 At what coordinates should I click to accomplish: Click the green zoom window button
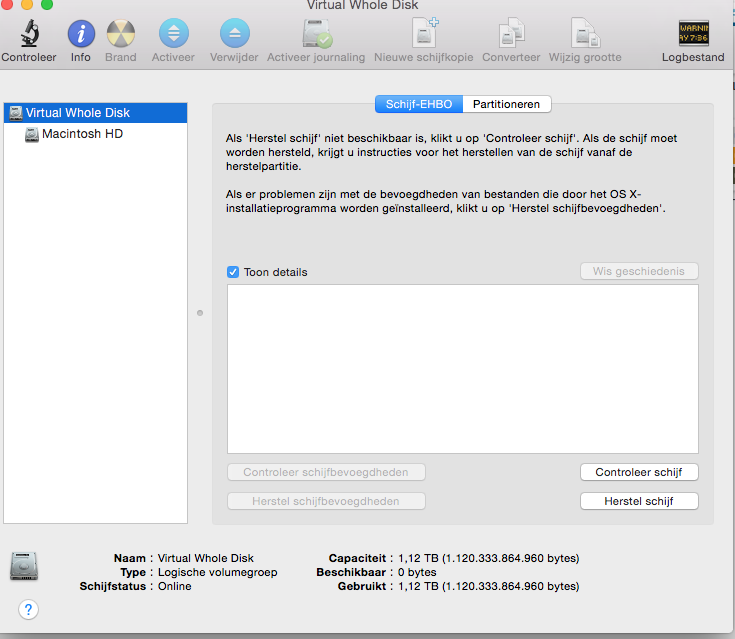coord(47,4)
